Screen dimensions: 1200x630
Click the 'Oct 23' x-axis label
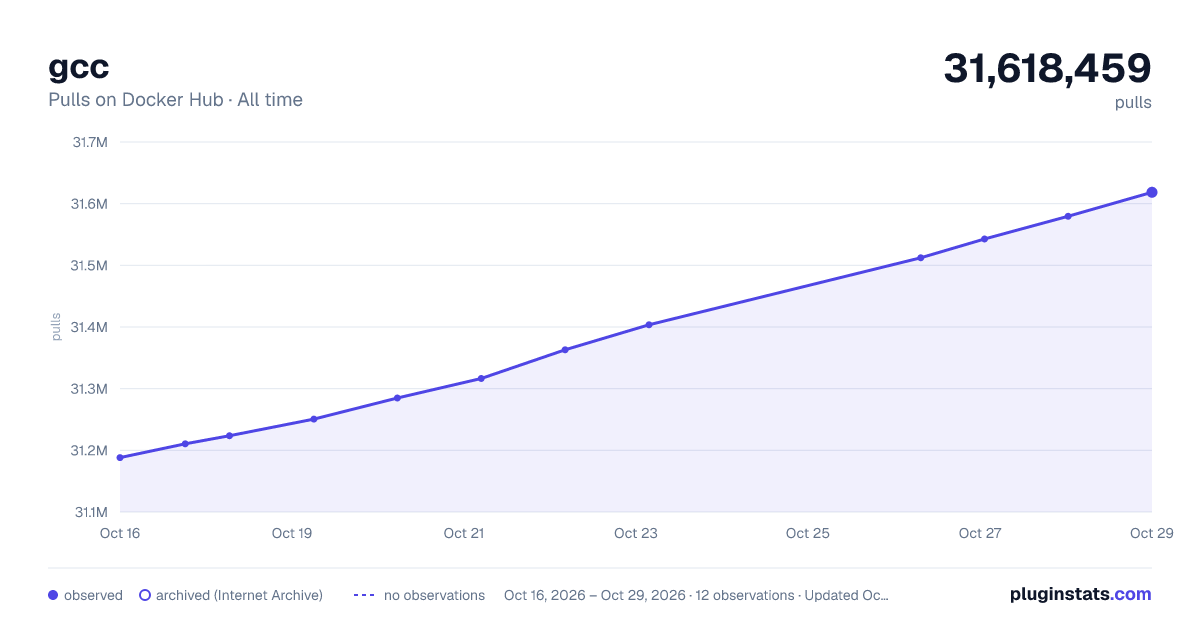tap(636, 533)
